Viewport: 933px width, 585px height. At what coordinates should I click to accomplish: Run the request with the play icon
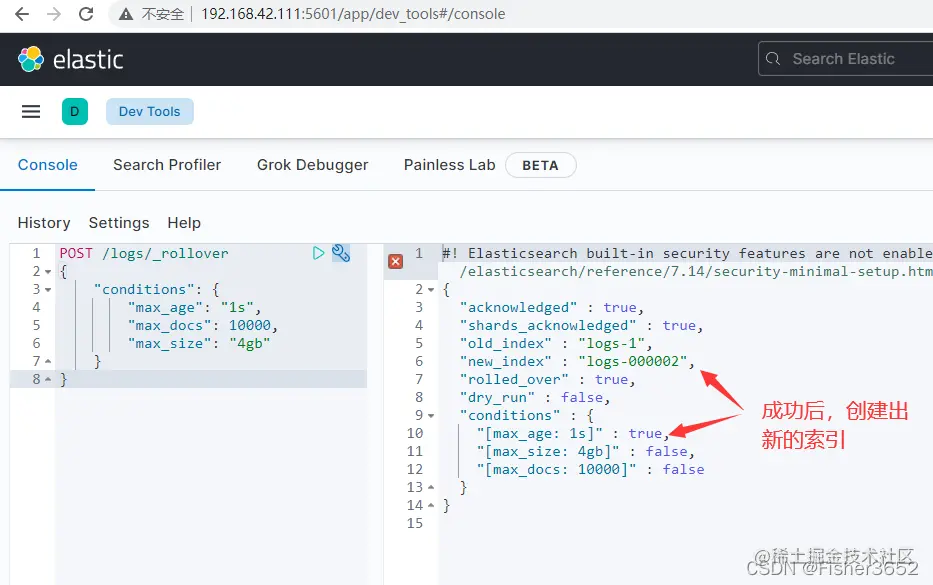coord(318,254)
